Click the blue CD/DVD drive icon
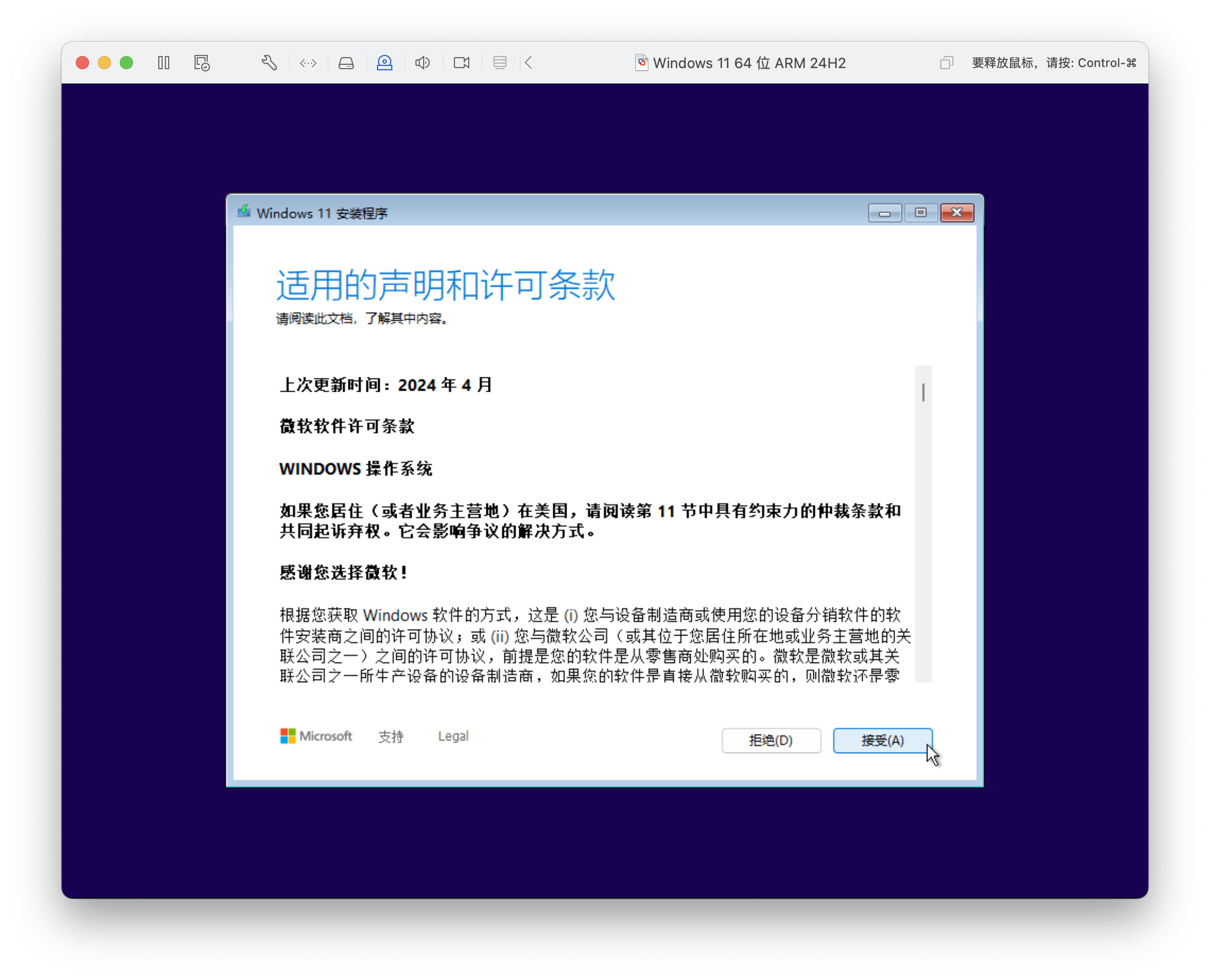Image resolution: width=1210 pixels, height=980 pixels. pos(385,63)
